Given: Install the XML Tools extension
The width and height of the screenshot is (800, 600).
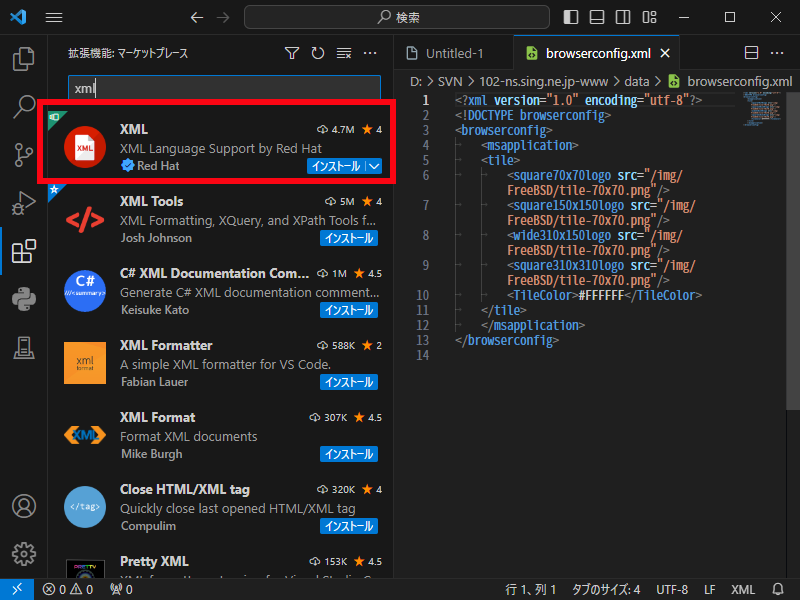Looking at the screenshot, I should coord(349,238).
